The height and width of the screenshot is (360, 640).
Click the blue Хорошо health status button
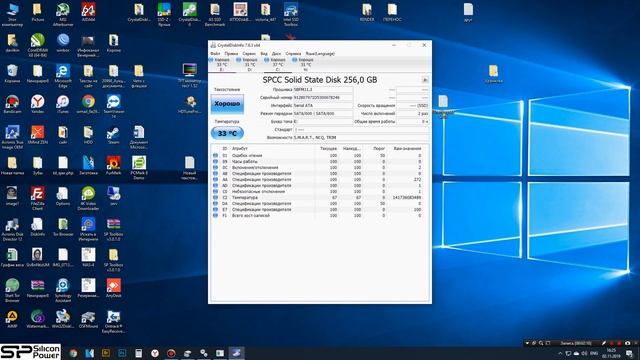[227, 104]
